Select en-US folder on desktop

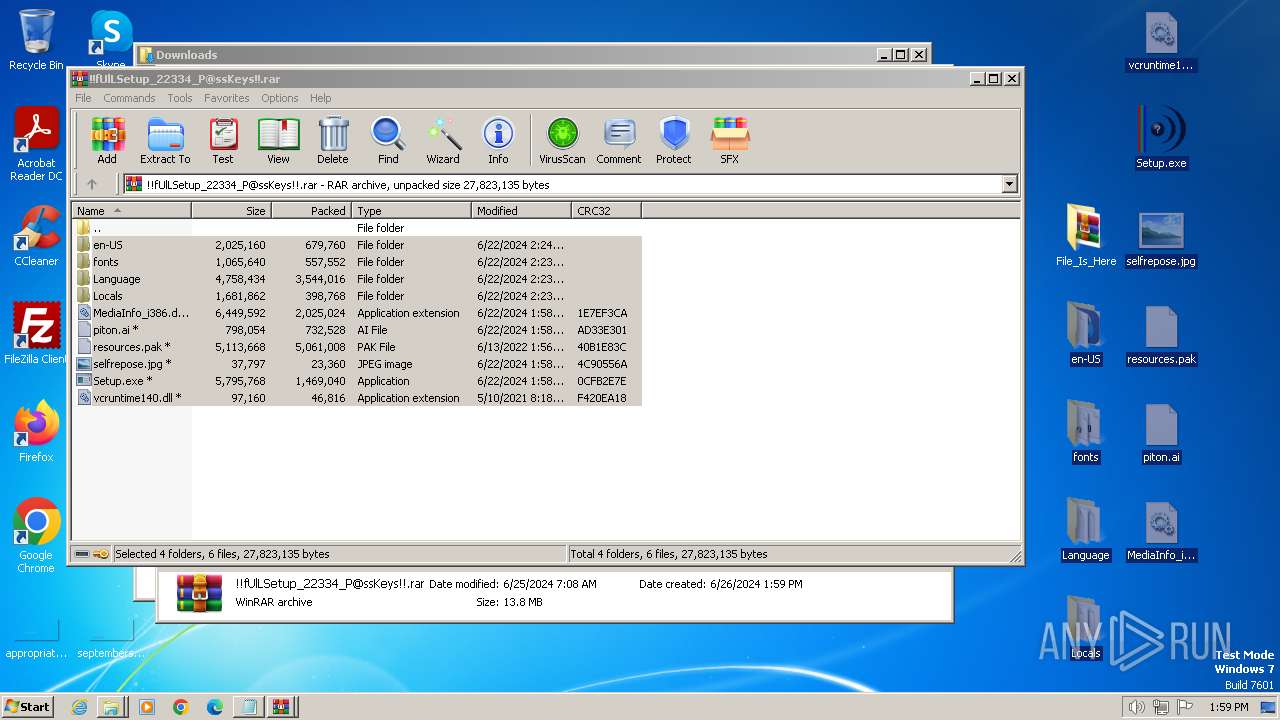coord(1086,334)
